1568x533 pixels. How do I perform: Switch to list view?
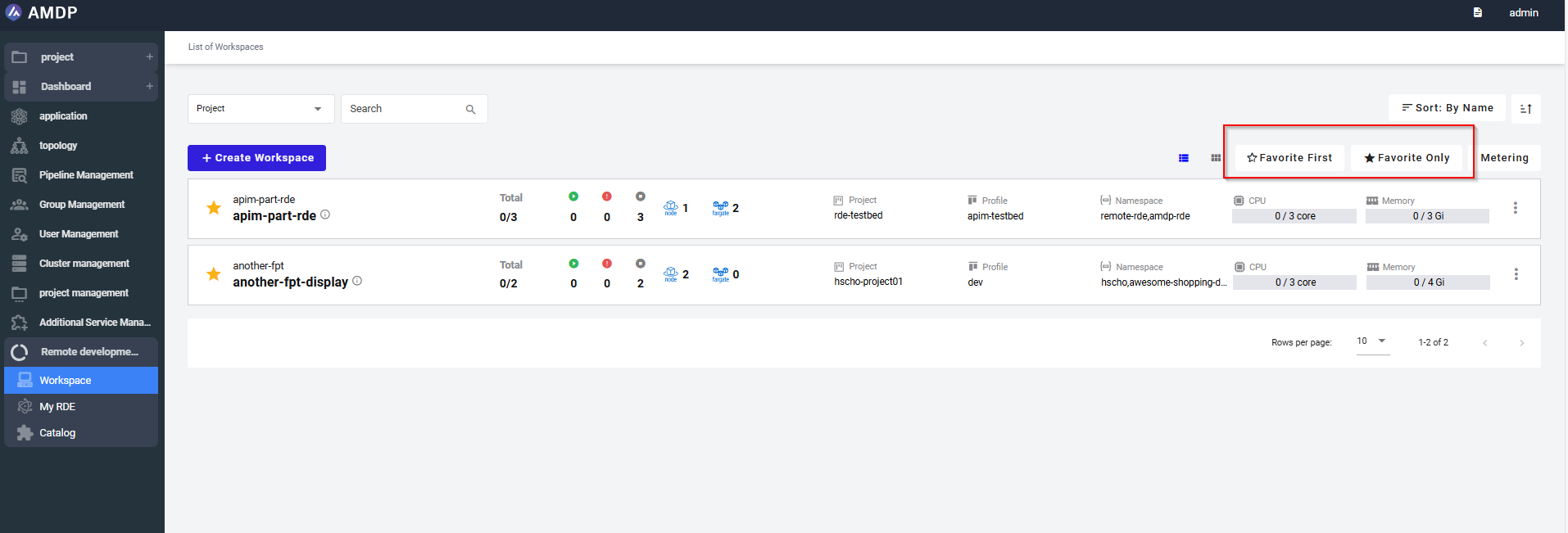(1184, 158)
